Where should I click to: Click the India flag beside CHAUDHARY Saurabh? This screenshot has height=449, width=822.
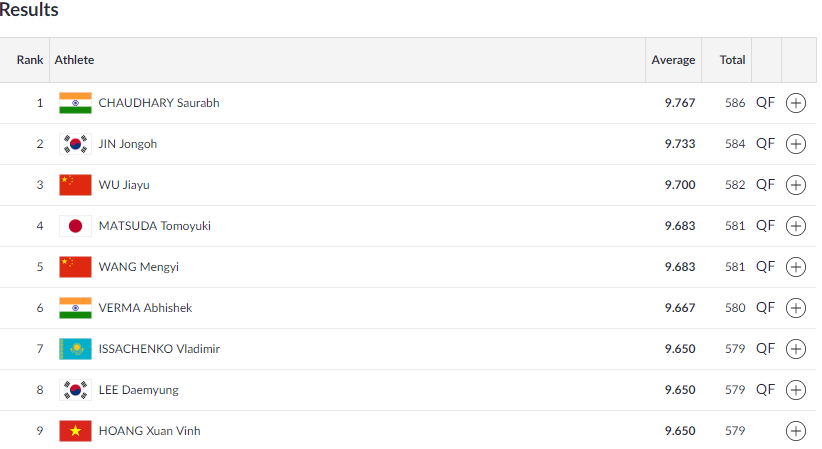click(x=75, y=103)
